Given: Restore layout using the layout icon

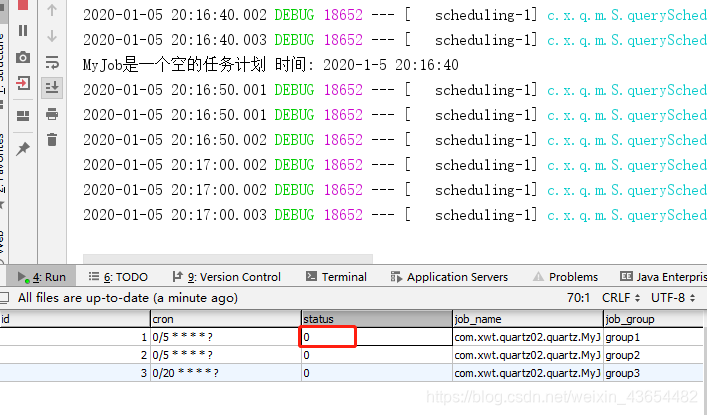Looking at the screenshot, I should pos(23,116).
